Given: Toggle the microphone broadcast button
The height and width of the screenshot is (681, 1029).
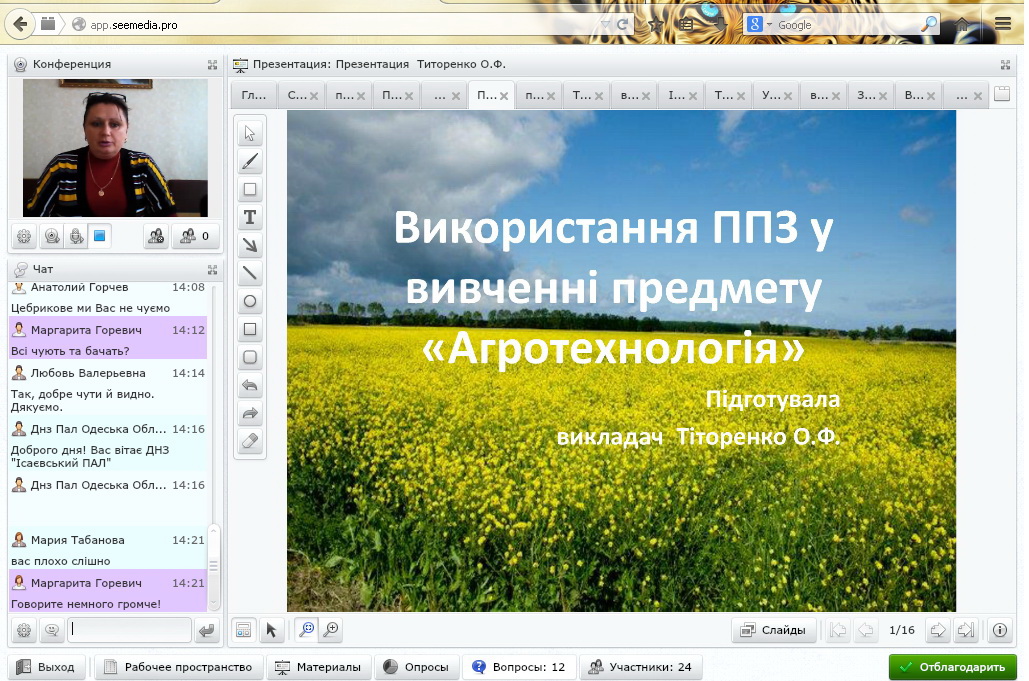Looking at the screenshot, I should coord(76,237).
